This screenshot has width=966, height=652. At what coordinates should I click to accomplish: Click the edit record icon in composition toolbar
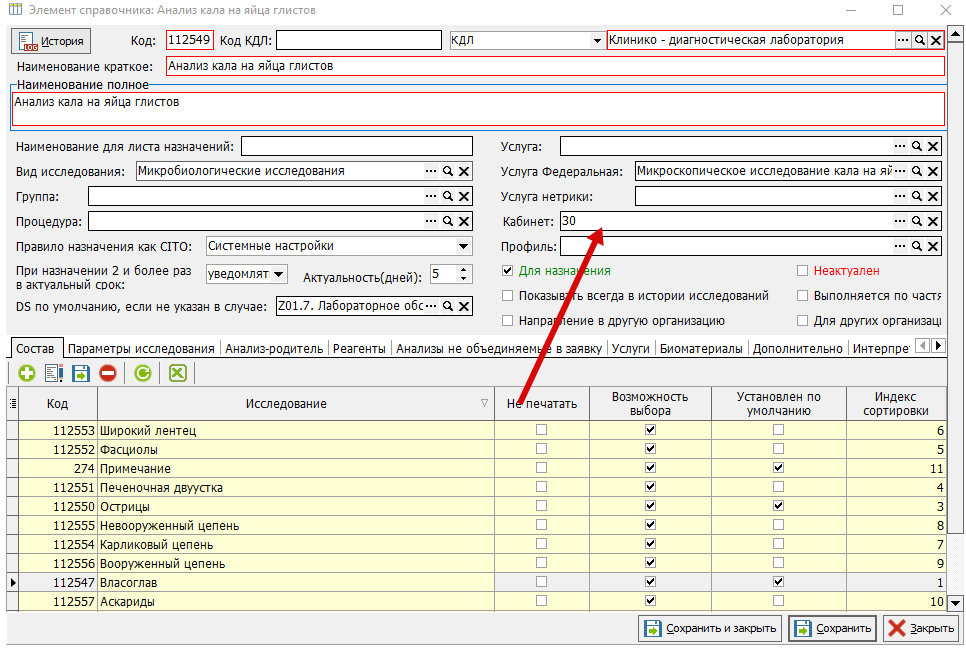click(54, 373)
